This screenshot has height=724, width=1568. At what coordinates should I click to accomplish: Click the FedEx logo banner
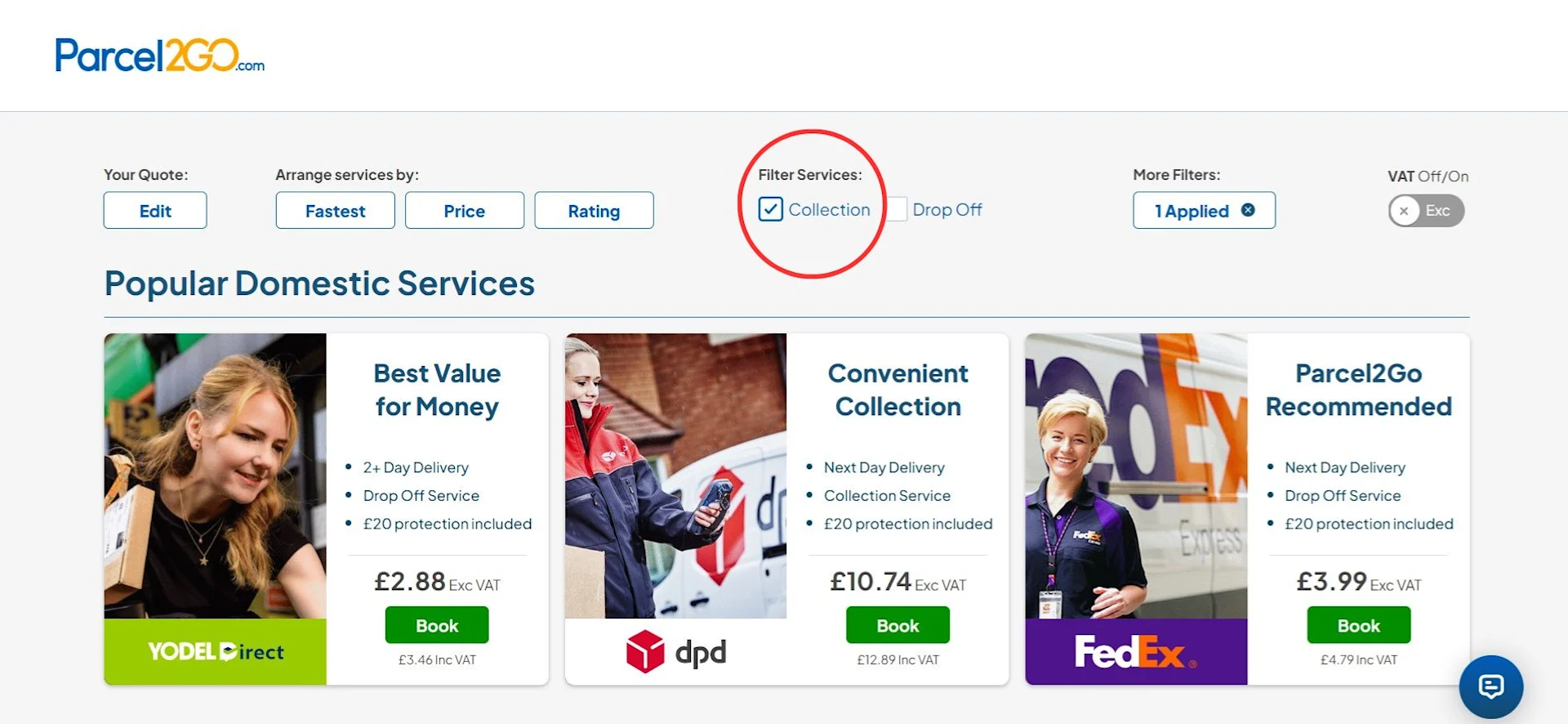pyautogui.click(x=1134, y=651)
